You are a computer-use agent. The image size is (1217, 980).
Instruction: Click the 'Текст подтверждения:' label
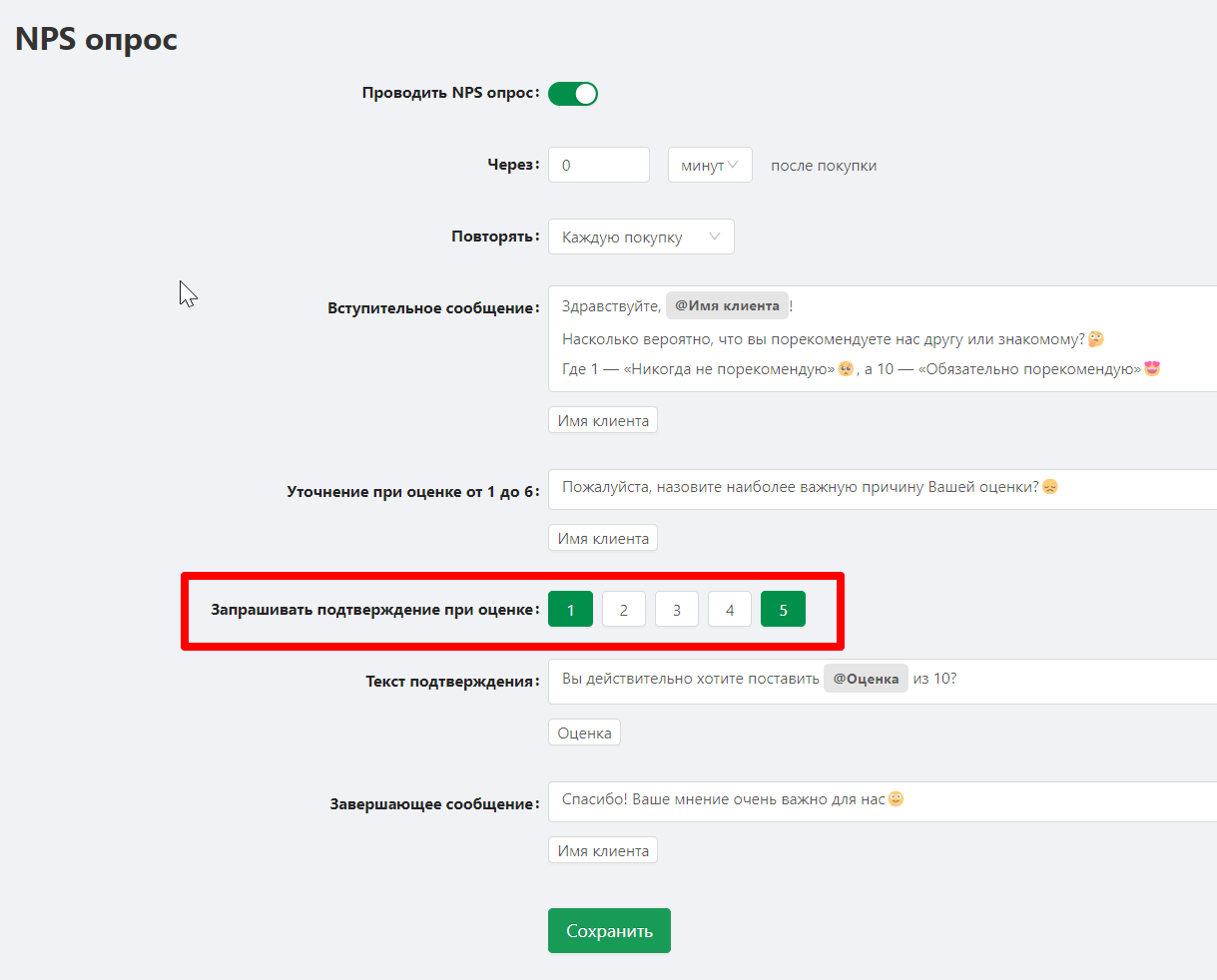click(x=452, y=682)
